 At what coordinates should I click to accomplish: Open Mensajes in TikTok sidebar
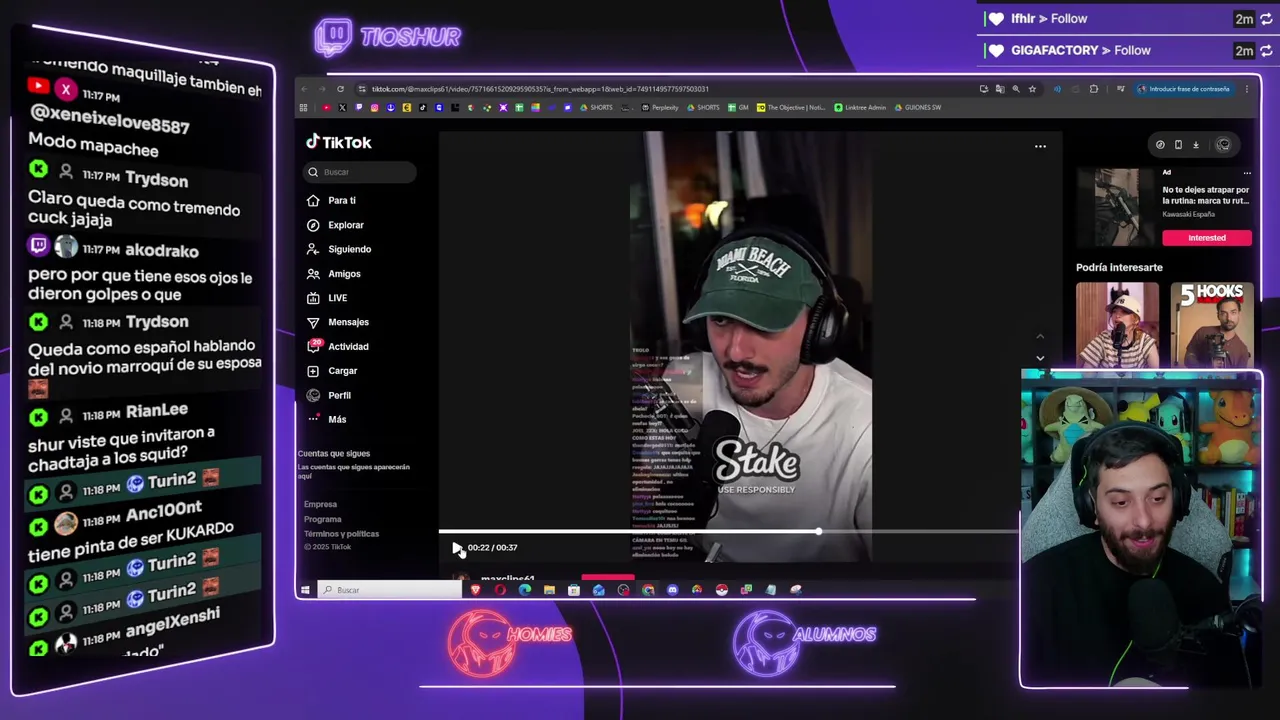348,322
